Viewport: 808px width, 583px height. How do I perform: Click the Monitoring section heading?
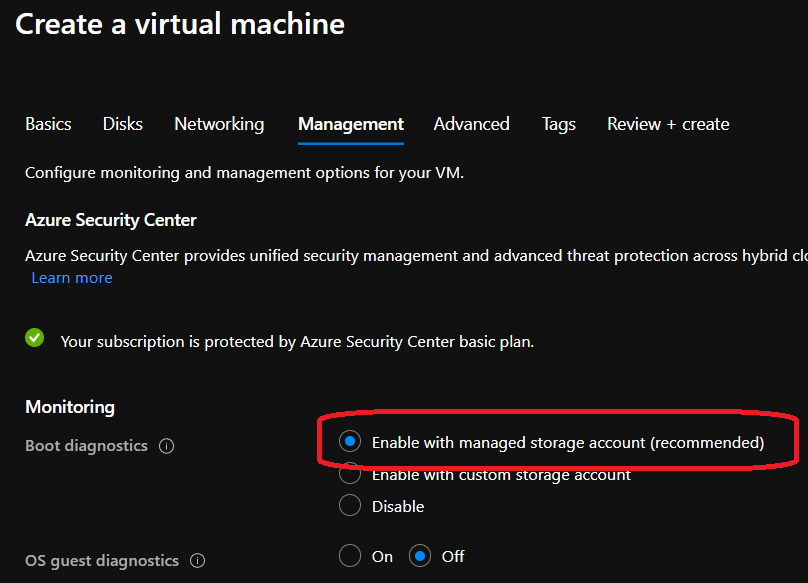click(70, 407)
